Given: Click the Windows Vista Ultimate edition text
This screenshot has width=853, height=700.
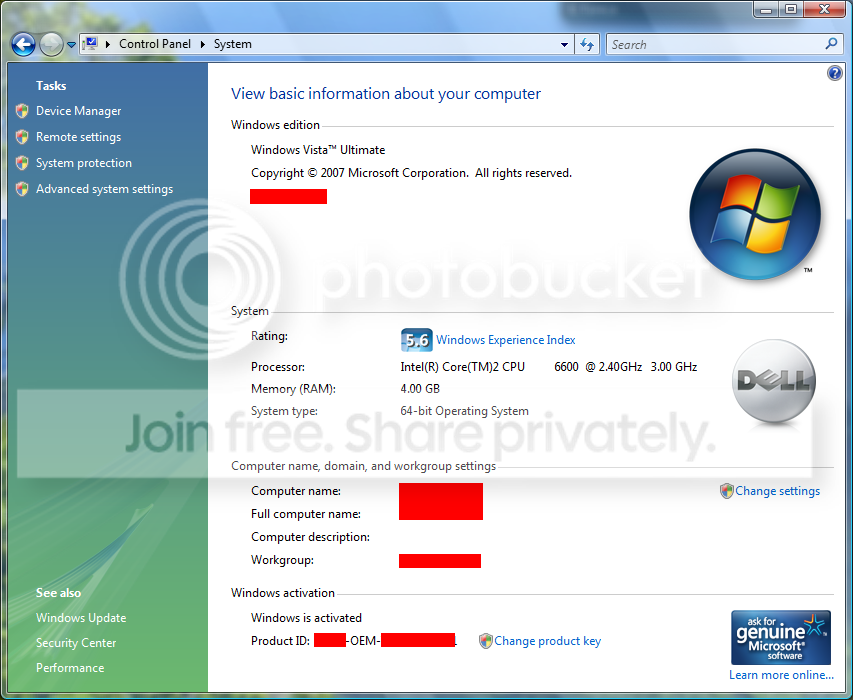Looking at the screenshot, I should pos(318,150).
